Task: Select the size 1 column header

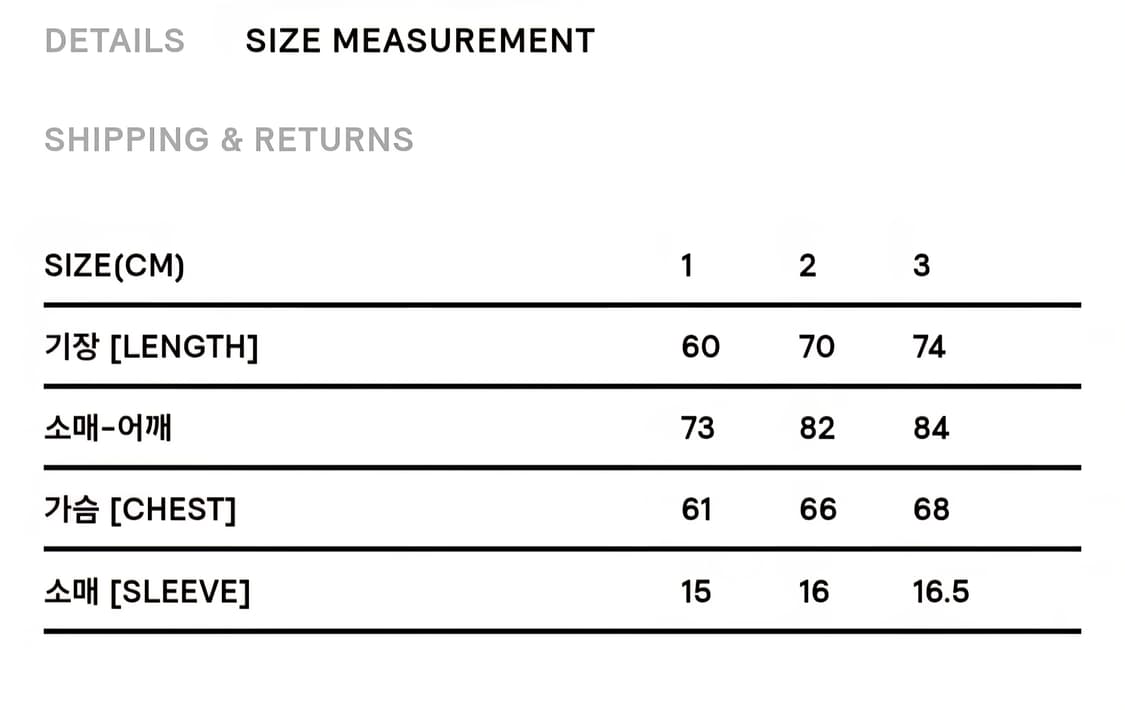Action: 687,266
